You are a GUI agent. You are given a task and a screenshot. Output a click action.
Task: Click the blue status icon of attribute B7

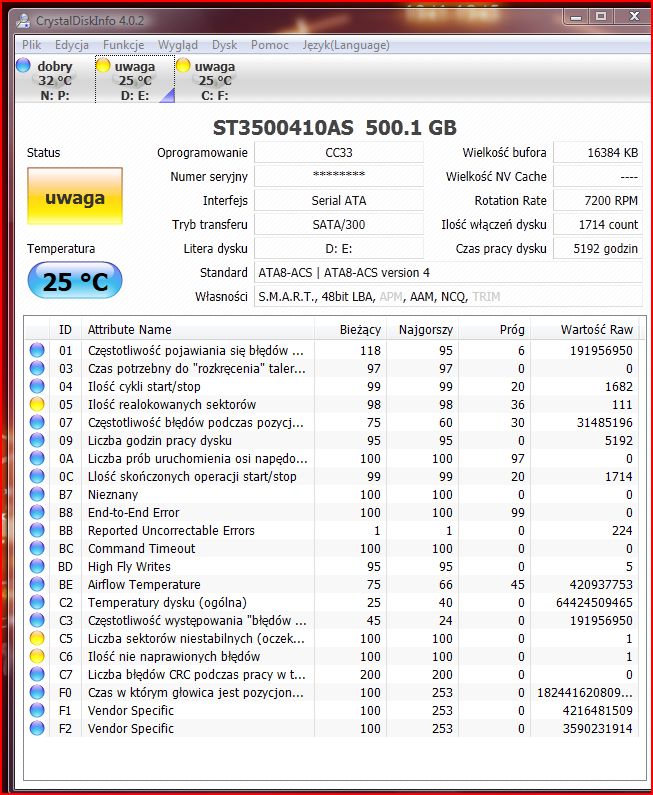pyautogui.click(x=37, y=494)
